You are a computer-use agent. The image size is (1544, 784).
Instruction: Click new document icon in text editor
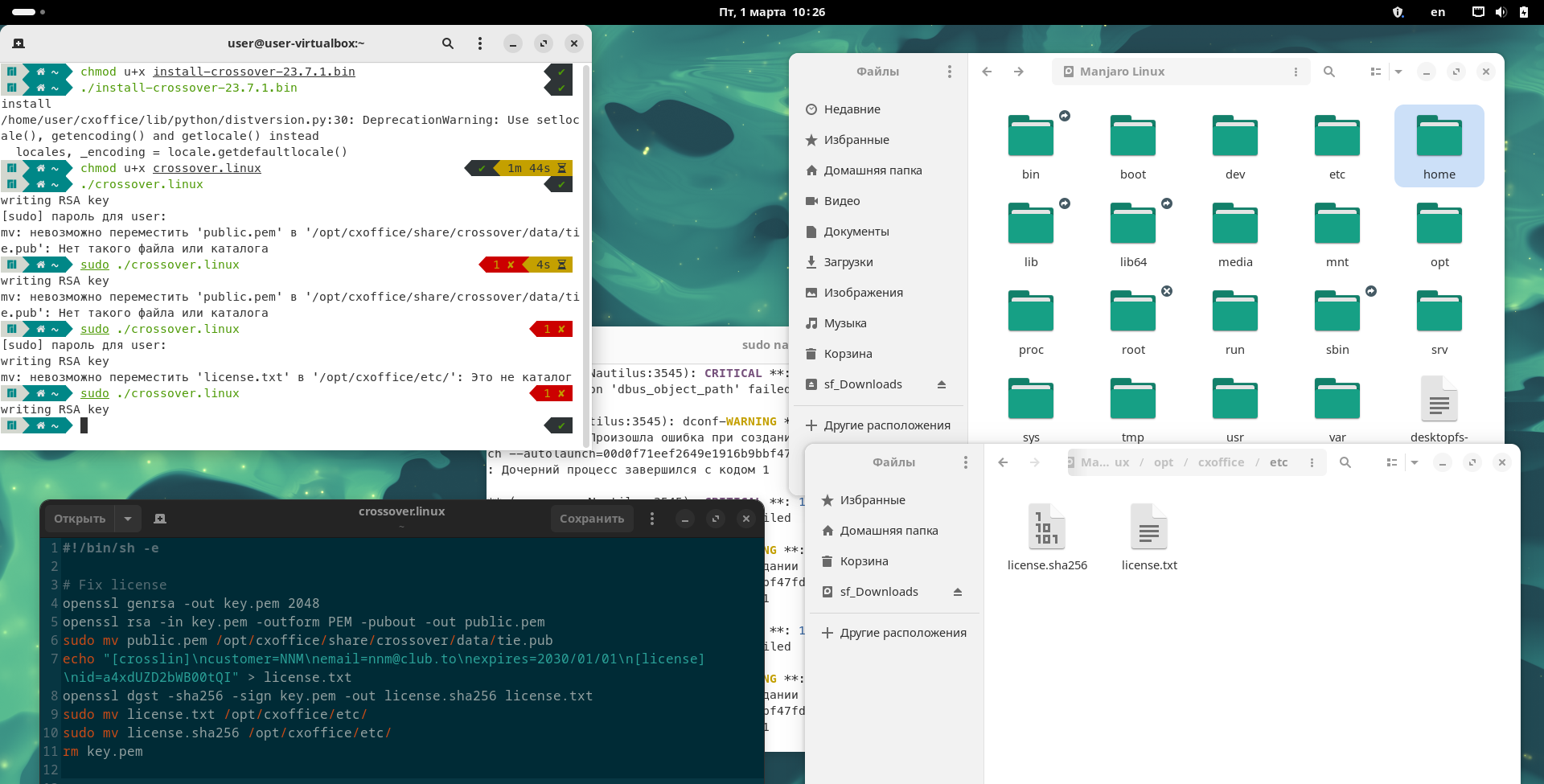(x=160, y=519)
